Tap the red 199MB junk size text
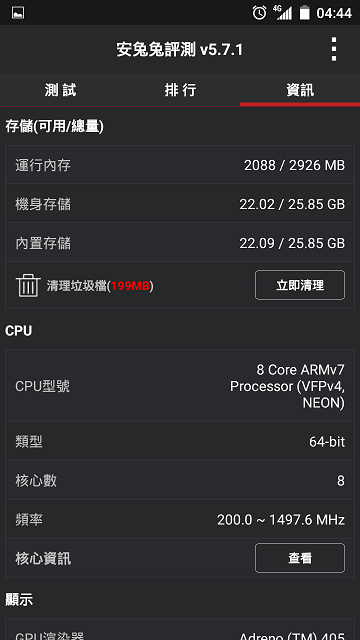 (x=130, y=286)
